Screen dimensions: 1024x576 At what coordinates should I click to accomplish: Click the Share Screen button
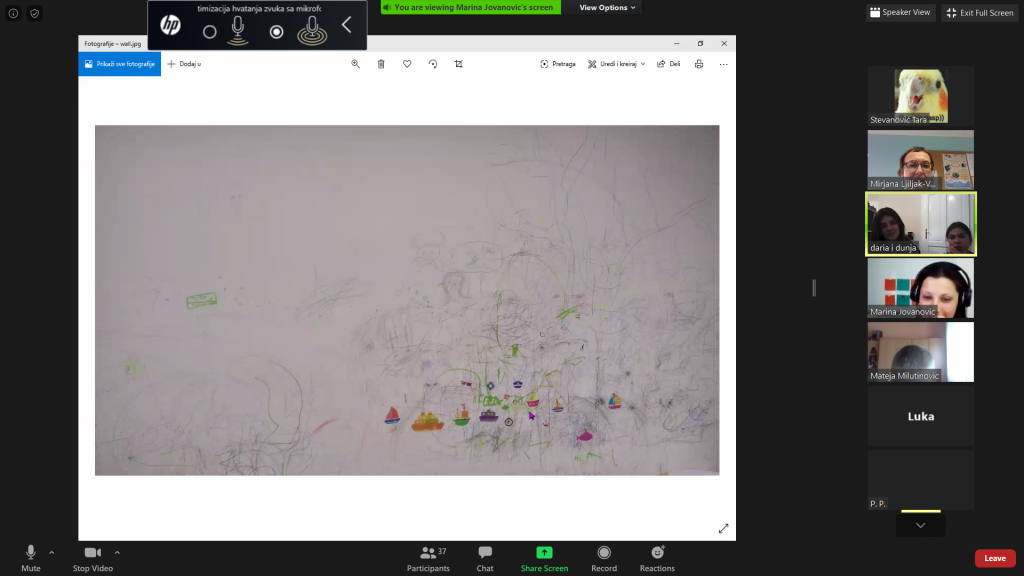[x=544, y=558]
